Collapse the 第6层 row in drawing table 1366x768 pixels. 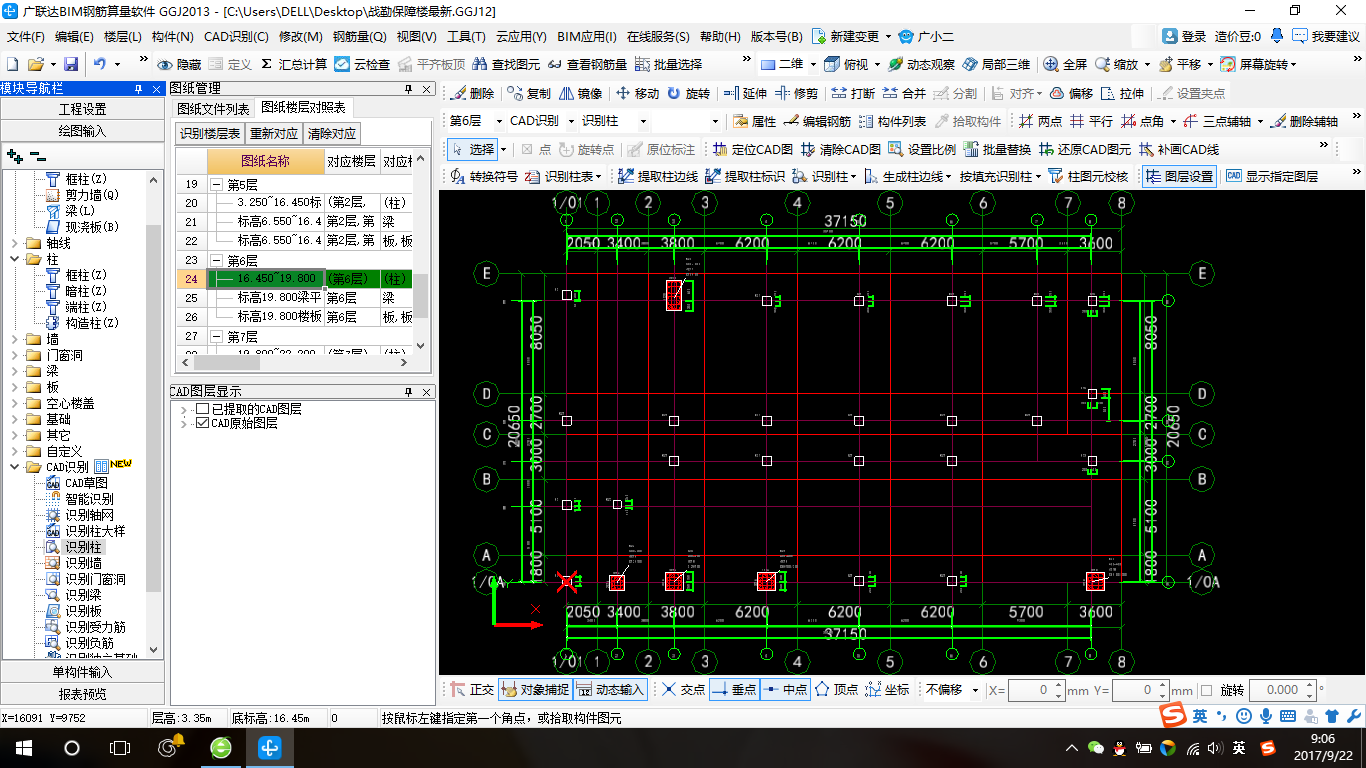pos(217,260)
